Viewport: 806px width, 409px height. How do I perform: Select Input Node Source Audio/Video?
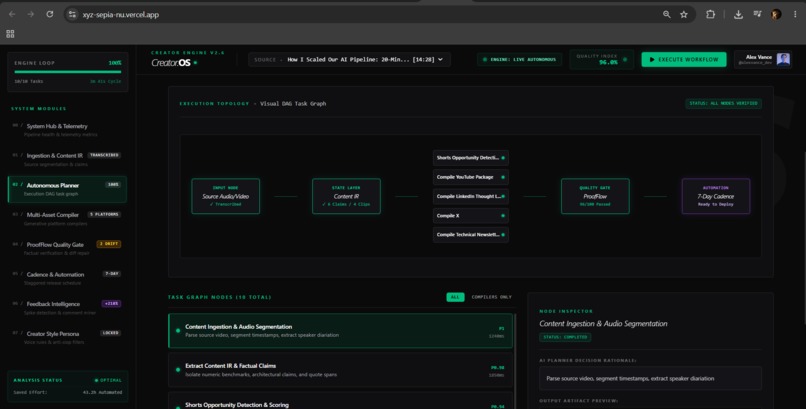click(x=226, y=196)
